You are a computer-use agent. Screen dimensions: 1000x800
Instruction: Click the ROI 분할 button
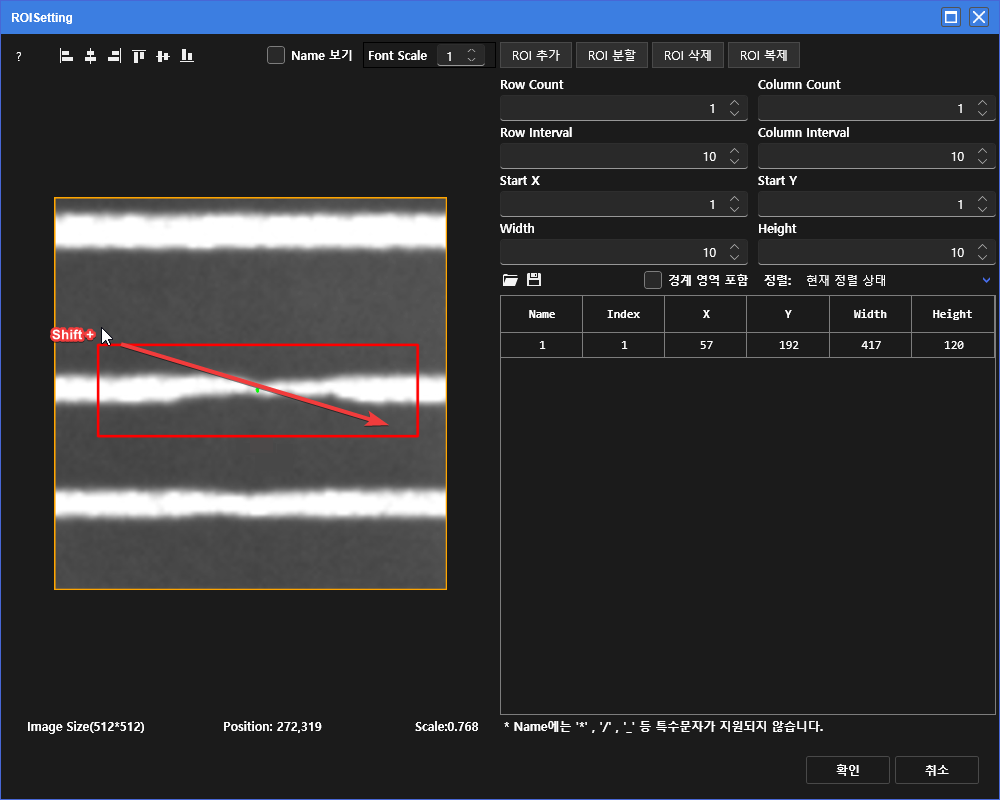(611, 55)
